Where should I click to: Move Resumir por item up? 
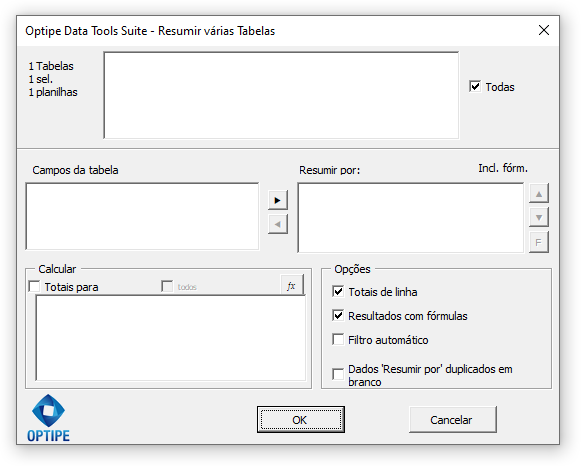(x=539, y=193)
